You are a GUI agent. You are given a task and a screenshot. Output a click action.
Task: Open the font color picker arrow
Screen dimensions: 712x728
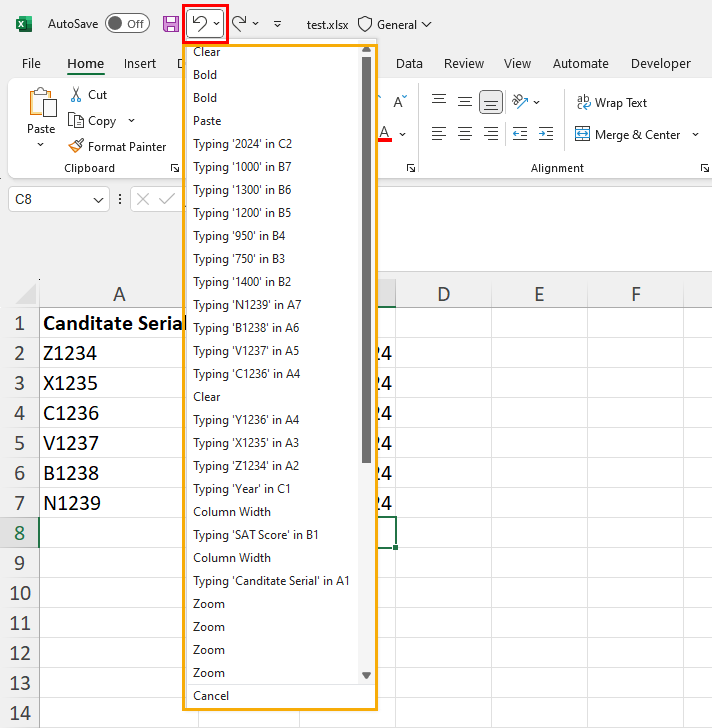click(403, 134)
